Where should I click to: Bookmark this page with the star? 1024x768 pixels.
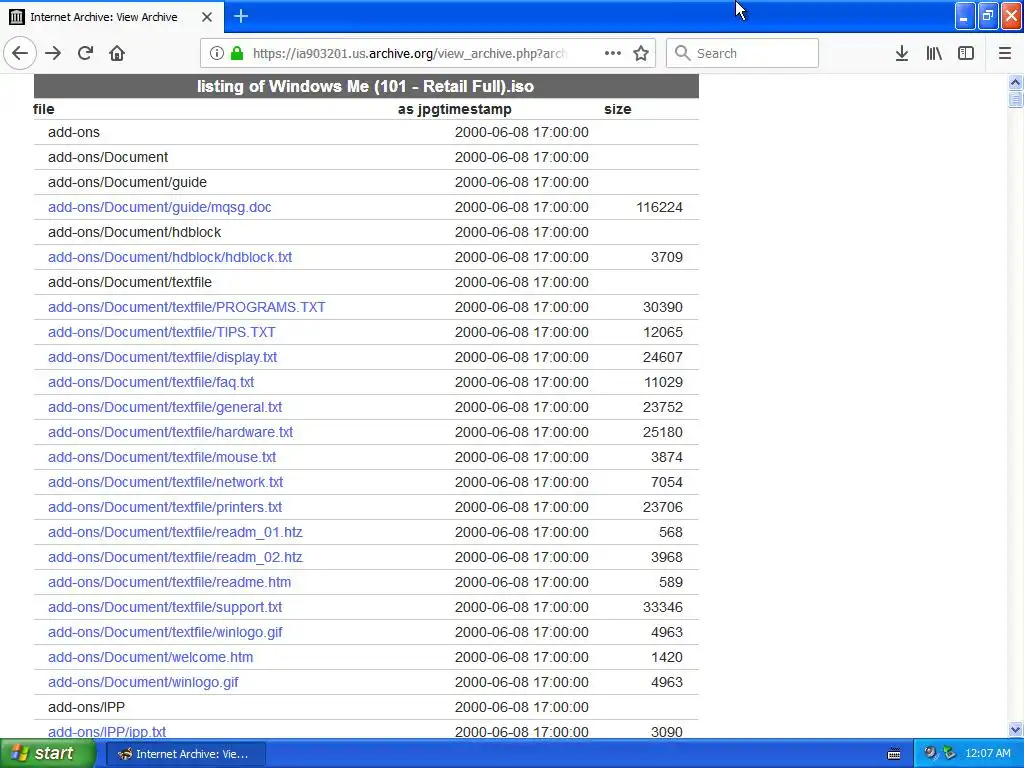point(641,54)
